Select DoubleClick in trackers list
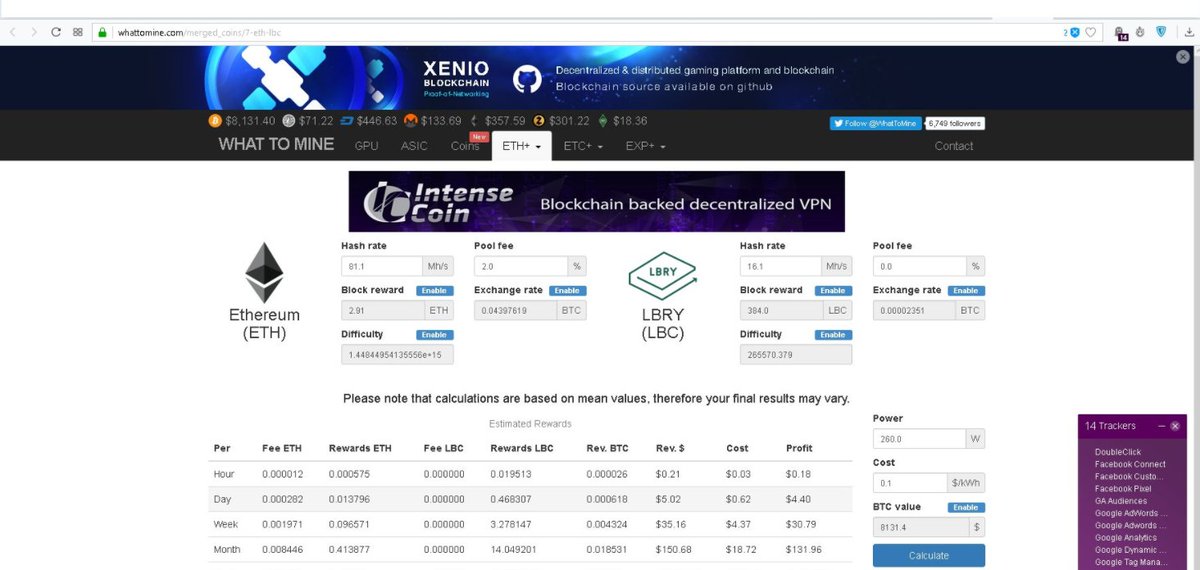Viewport: 1200px width, 570px height. point(1118,452)
